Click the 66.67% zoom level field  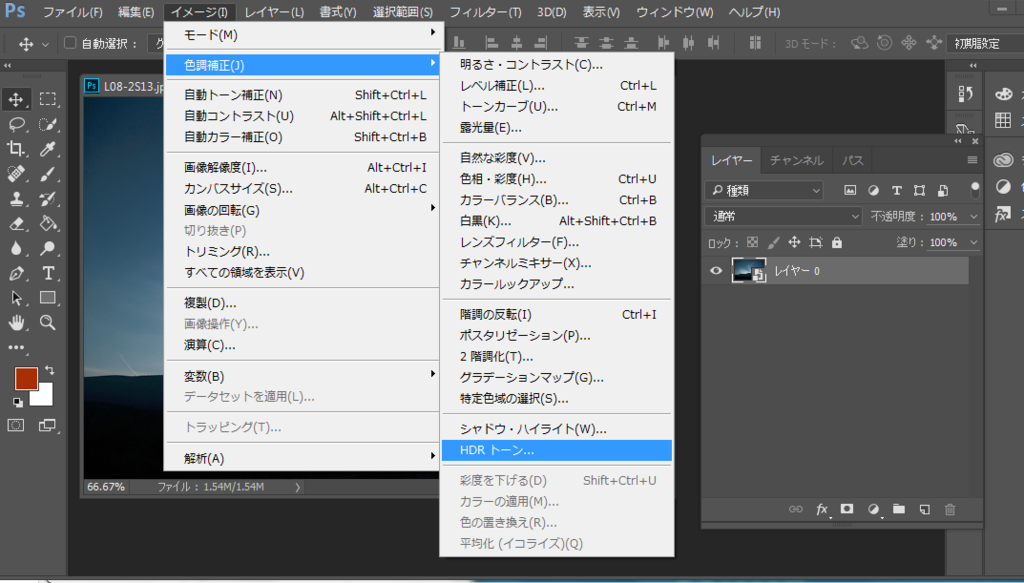click(106, 487)
